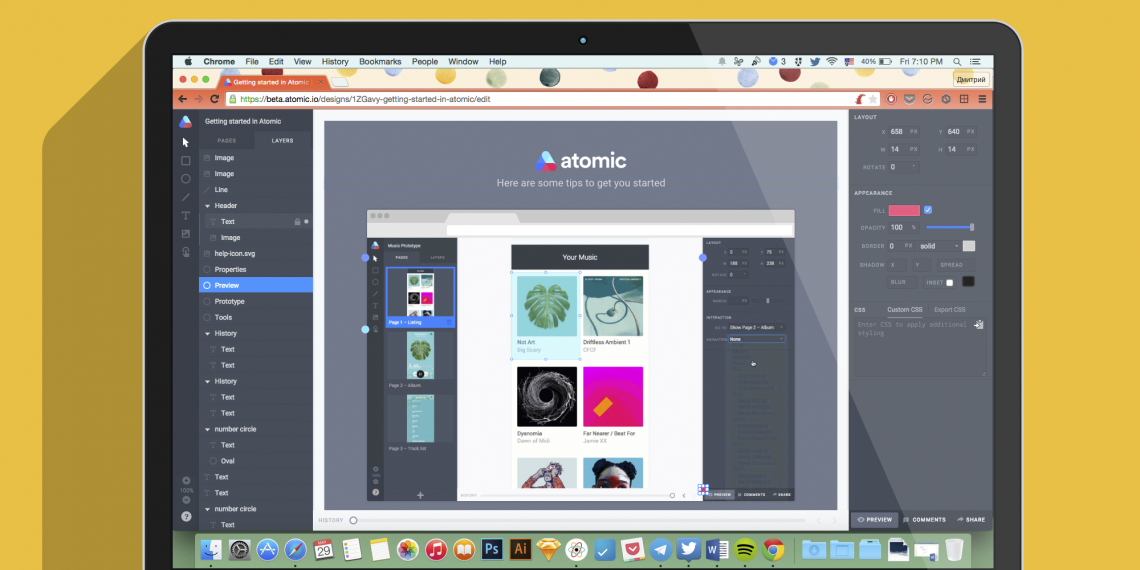Click the Share button at bottom right
The height and width of the screenshot is (570, 1140).
pyautogui.click(x=970, y=520)
